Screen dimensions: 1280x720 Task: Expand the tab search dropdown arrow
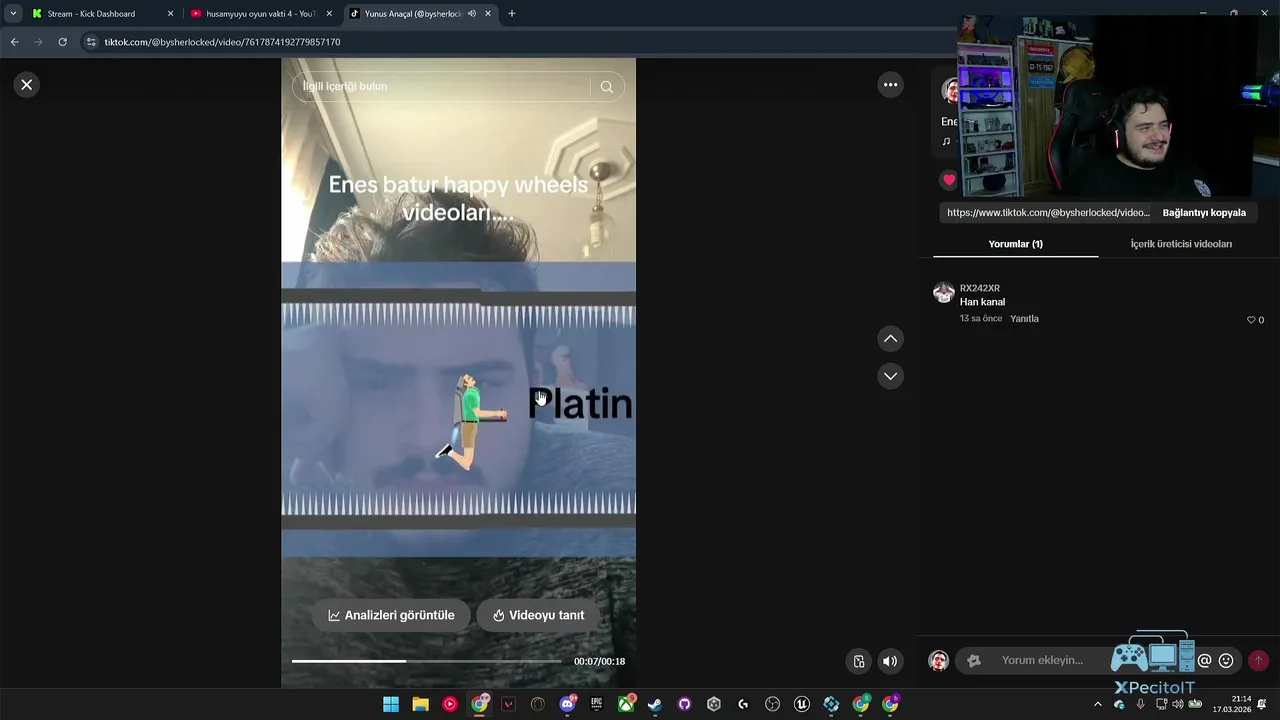coord(13,14)
